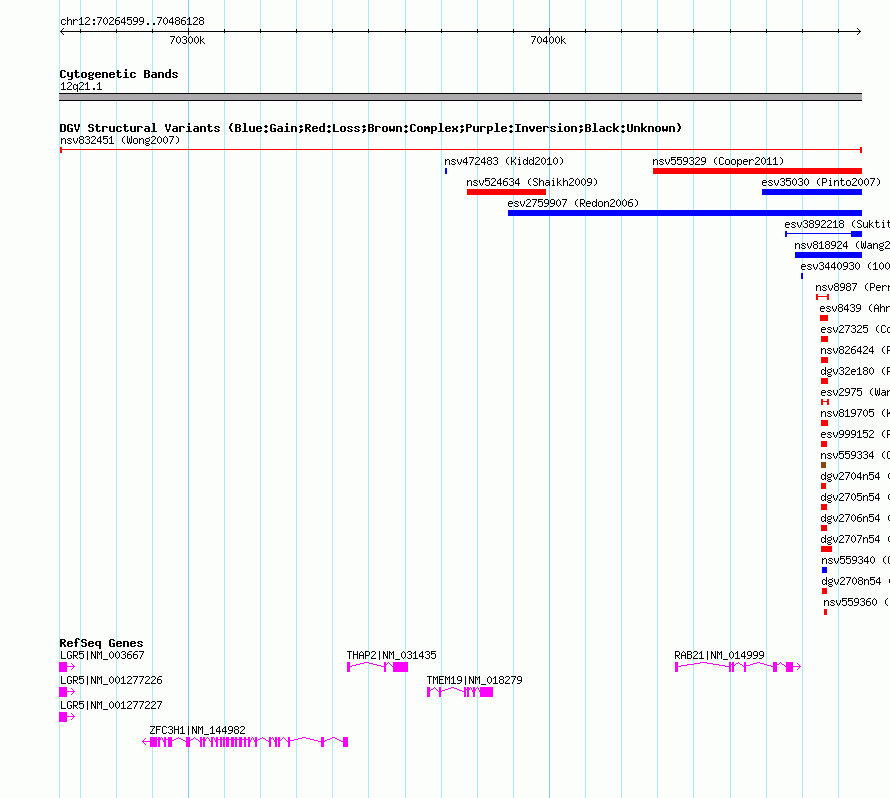The width and height of the screenshot is (890, 798).
Task: Open the esv35030 (Pinto2007) blue gain bar
Action: (x=812, y=192)
